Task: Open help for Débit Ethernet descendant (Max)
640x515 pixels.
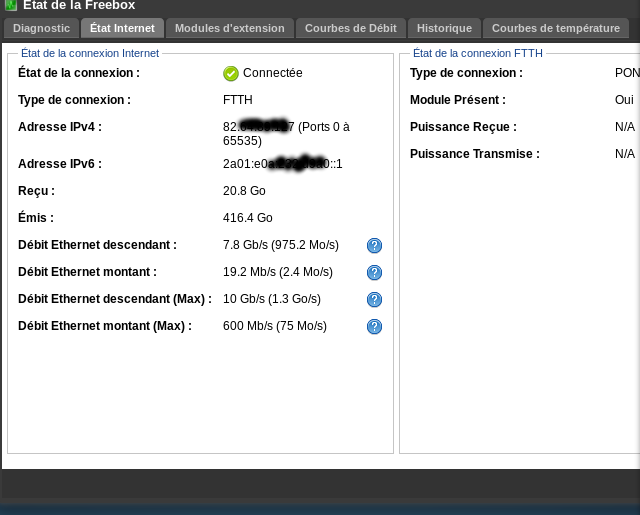Action: point(375,299)
